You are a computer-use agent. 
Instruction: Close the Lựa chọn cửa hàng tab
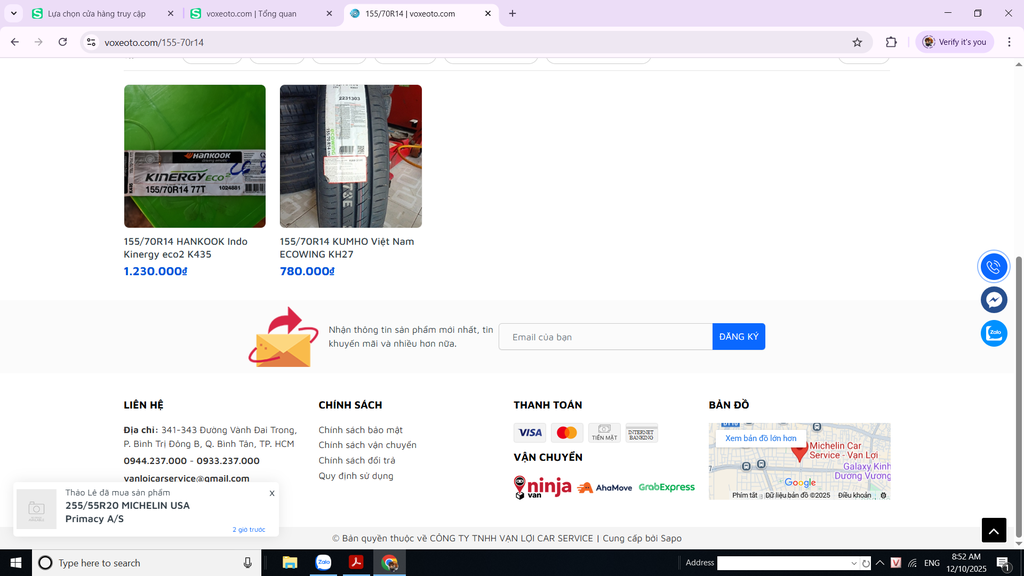pos(170,13)
